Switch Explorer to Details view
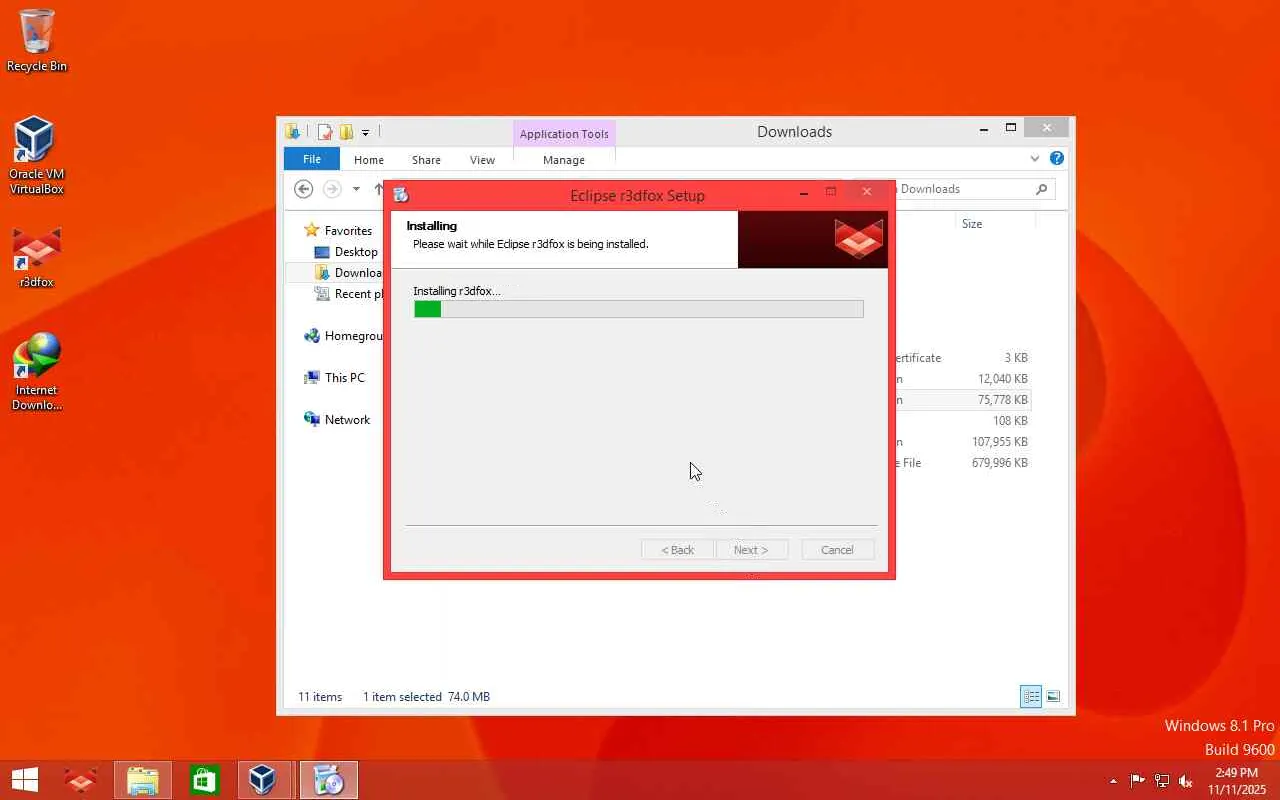1280x800 pixels. point(1031,696)
